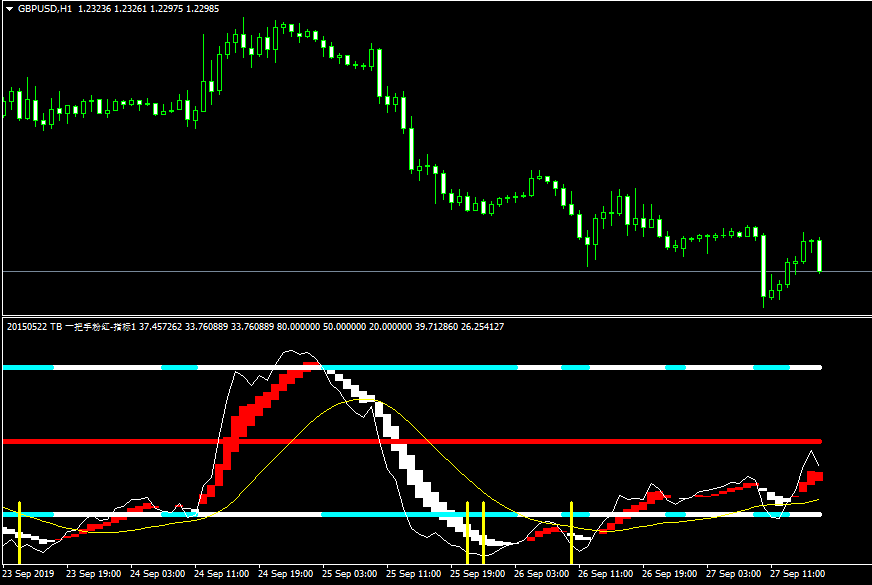872x585 pixels.
Task: Click the 25 Sep 03:00 time label
Action: [352, 575]
